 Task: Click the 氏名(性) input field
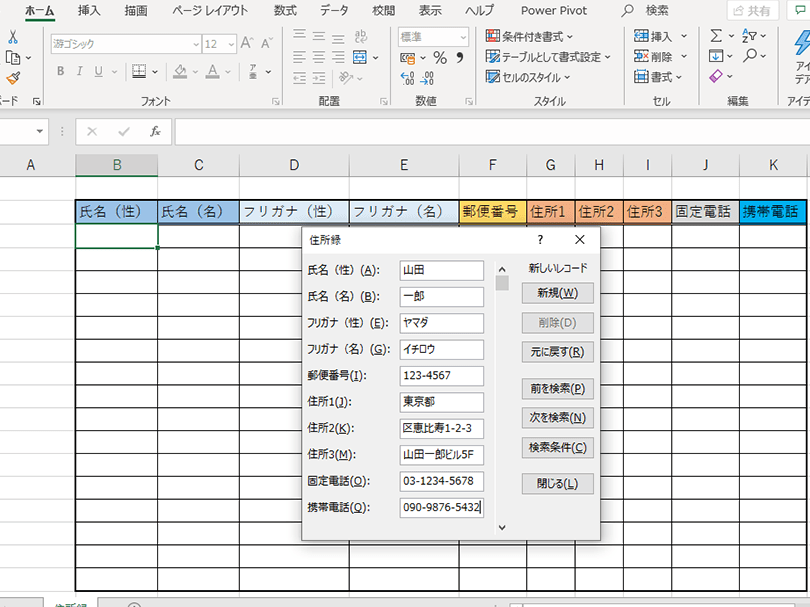coord(442,270)
